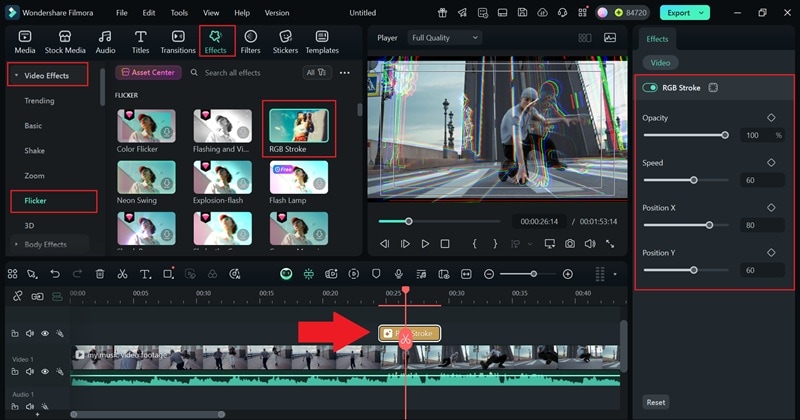800x420 pixels.
Task: Click the Search all effects field
Action: [x=232, y=73]
